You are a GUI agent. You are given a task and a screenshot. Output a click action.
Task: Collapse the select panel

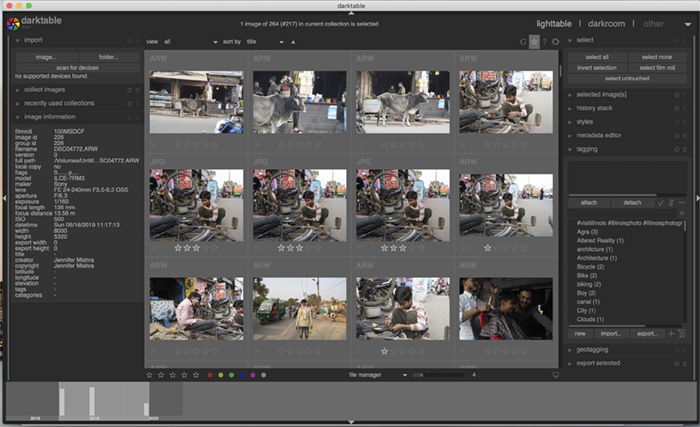[x=570, y=41]
